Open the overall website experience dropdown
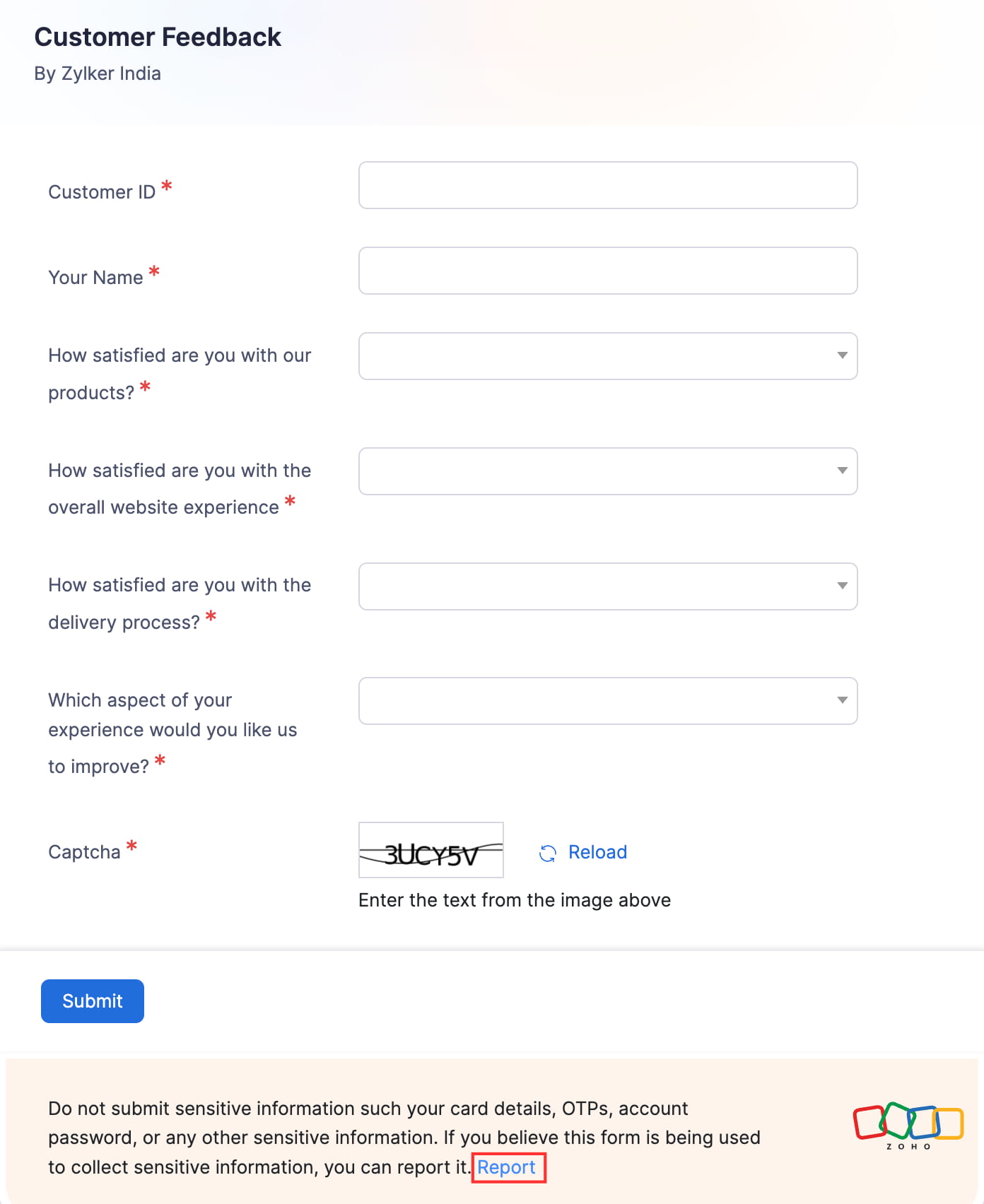The height and width of the screenshot is (1204, 984). 608,471
